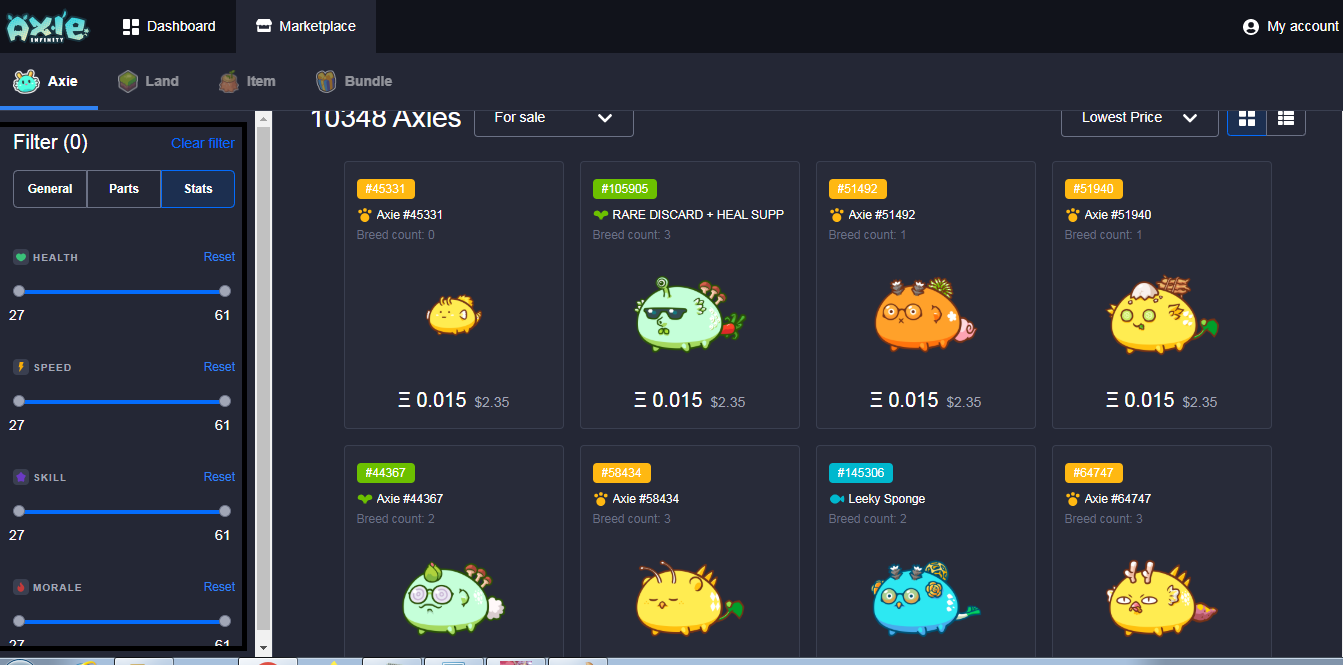
Task: Select the Axie category tab
Action: (x=49, y=81)
